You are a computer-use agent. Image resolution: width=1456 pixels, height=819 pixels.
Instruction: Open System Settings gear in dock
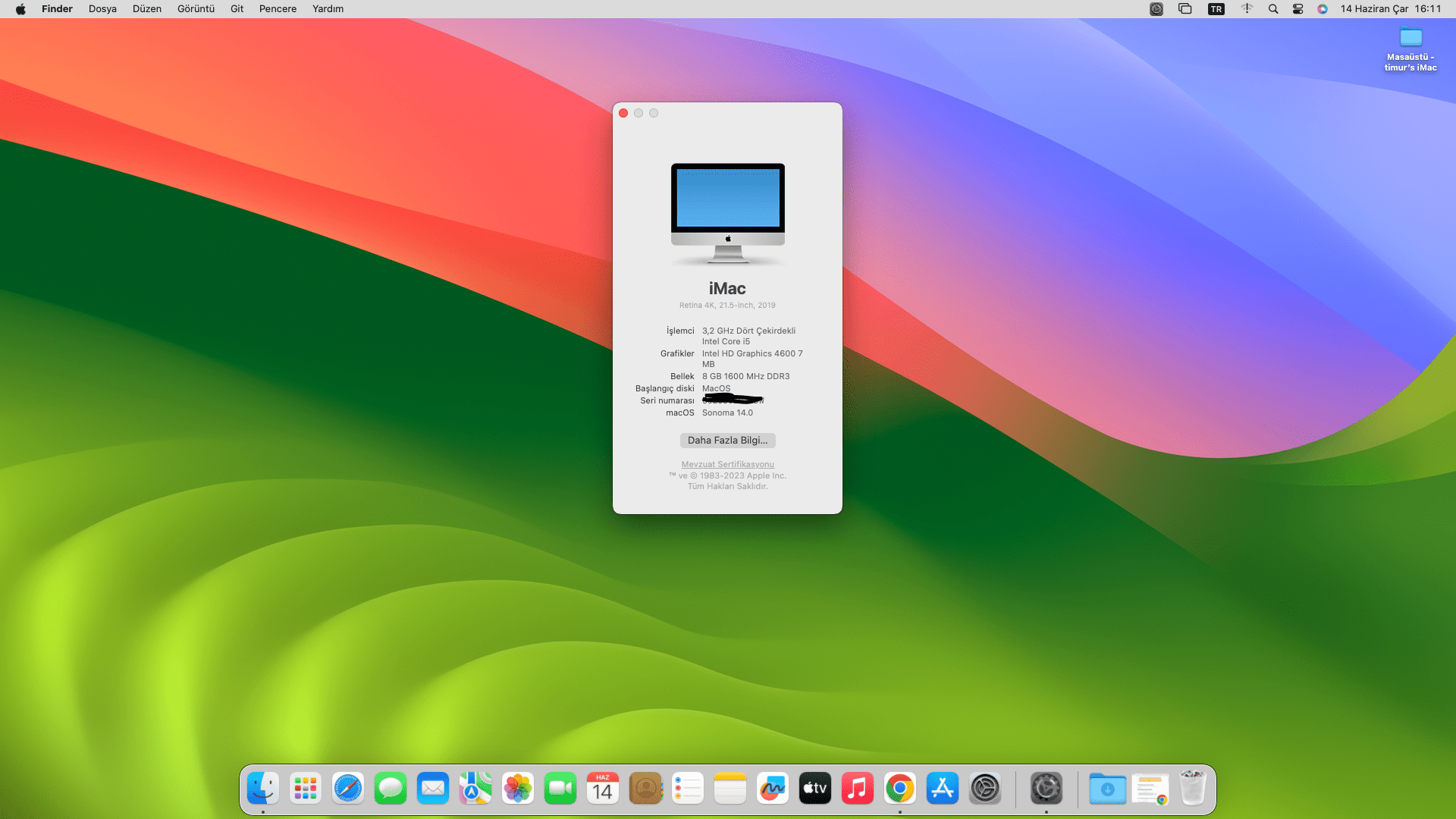click(x=985, y=789)
